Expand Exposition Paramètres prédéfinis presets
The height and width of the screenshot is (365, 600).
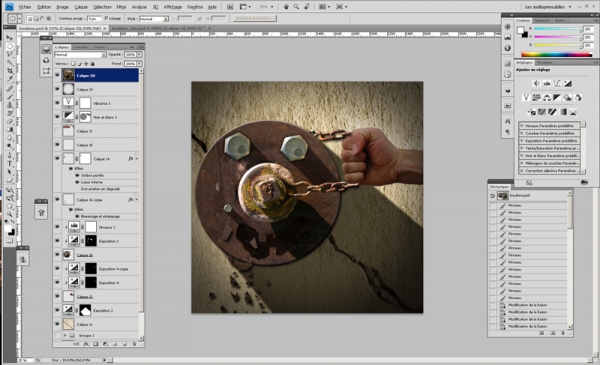point(522,140)
